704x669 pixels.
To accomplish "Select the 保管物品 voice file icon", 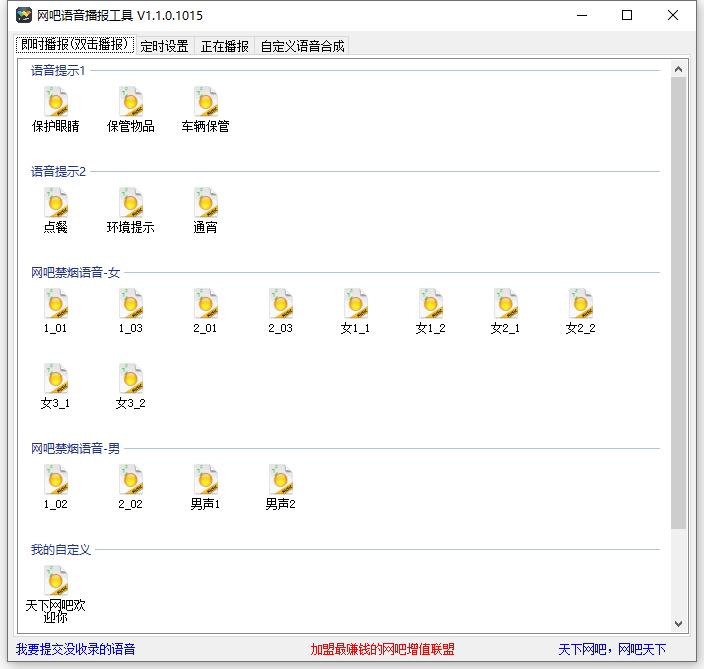I will coord(131,103).
